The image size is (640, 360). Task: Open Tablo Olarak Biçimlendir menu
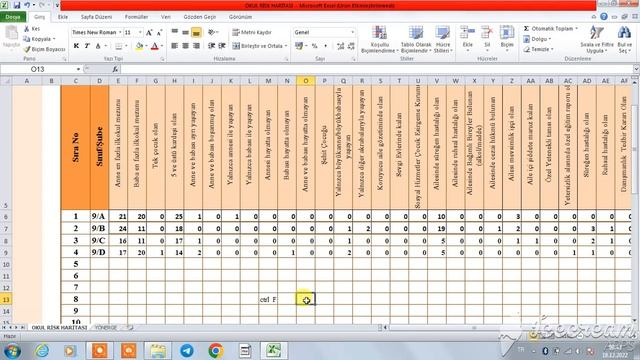(416, 39)
